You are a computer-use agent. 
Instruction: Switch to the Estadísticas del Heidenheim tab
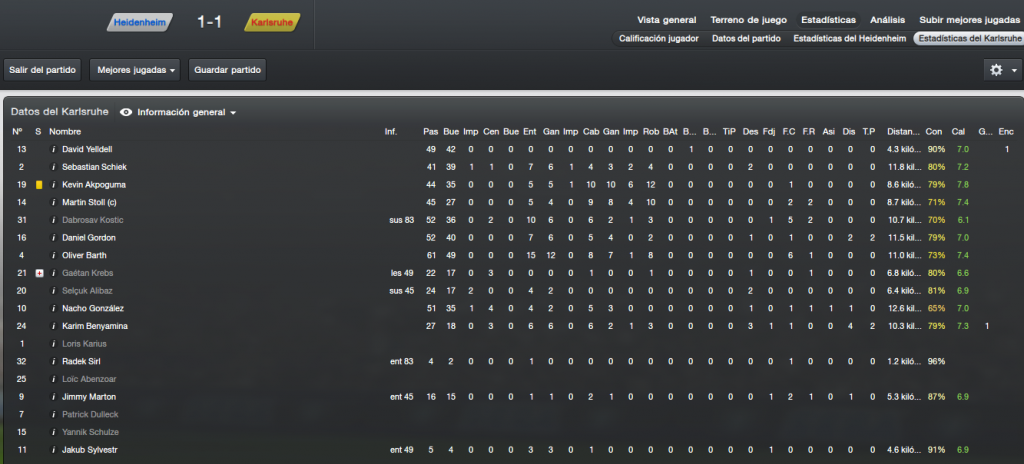[x=849, y=39]
